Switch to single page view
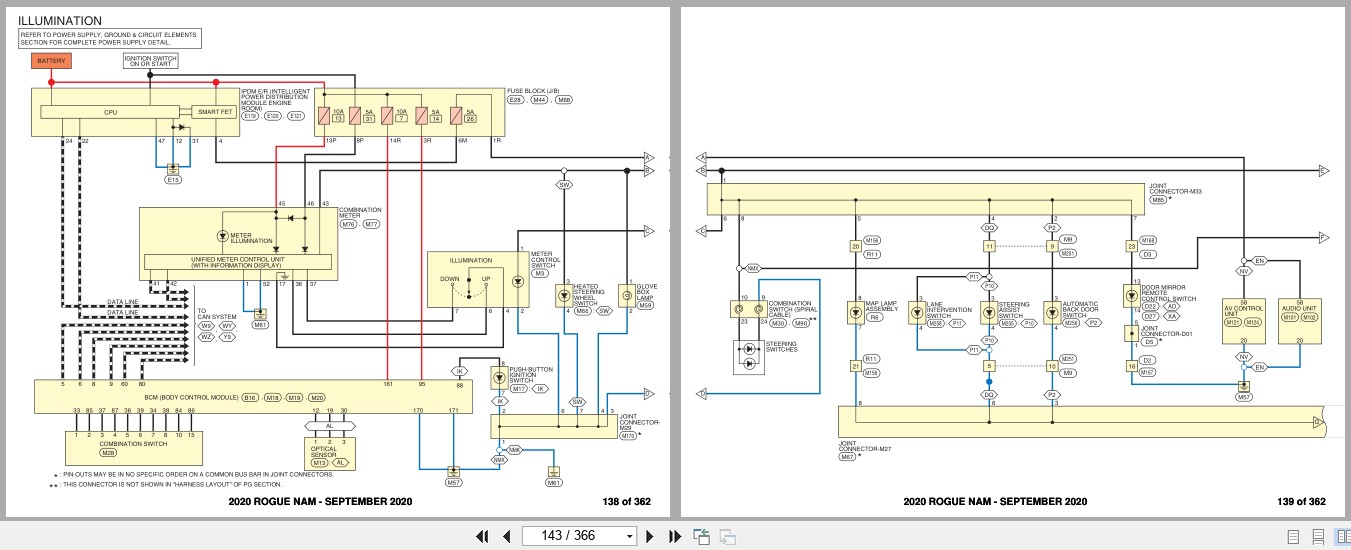The width and height of the screenshot is (1351, 550). click(x=1293, y=537)
